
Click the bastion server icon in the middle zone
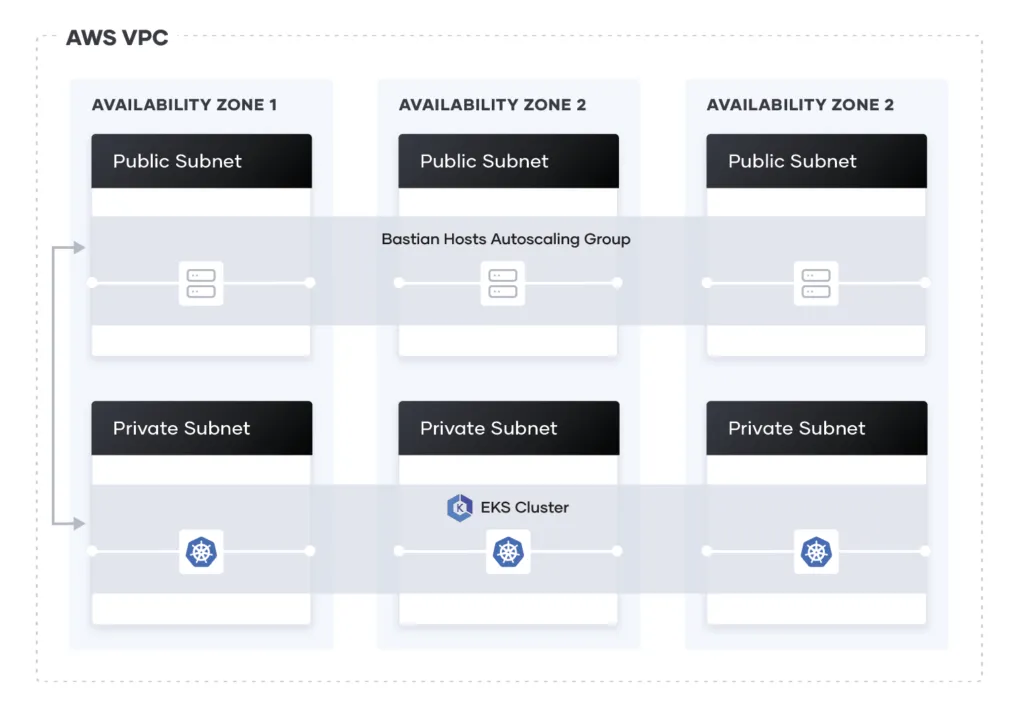click(x=503, y=283)
